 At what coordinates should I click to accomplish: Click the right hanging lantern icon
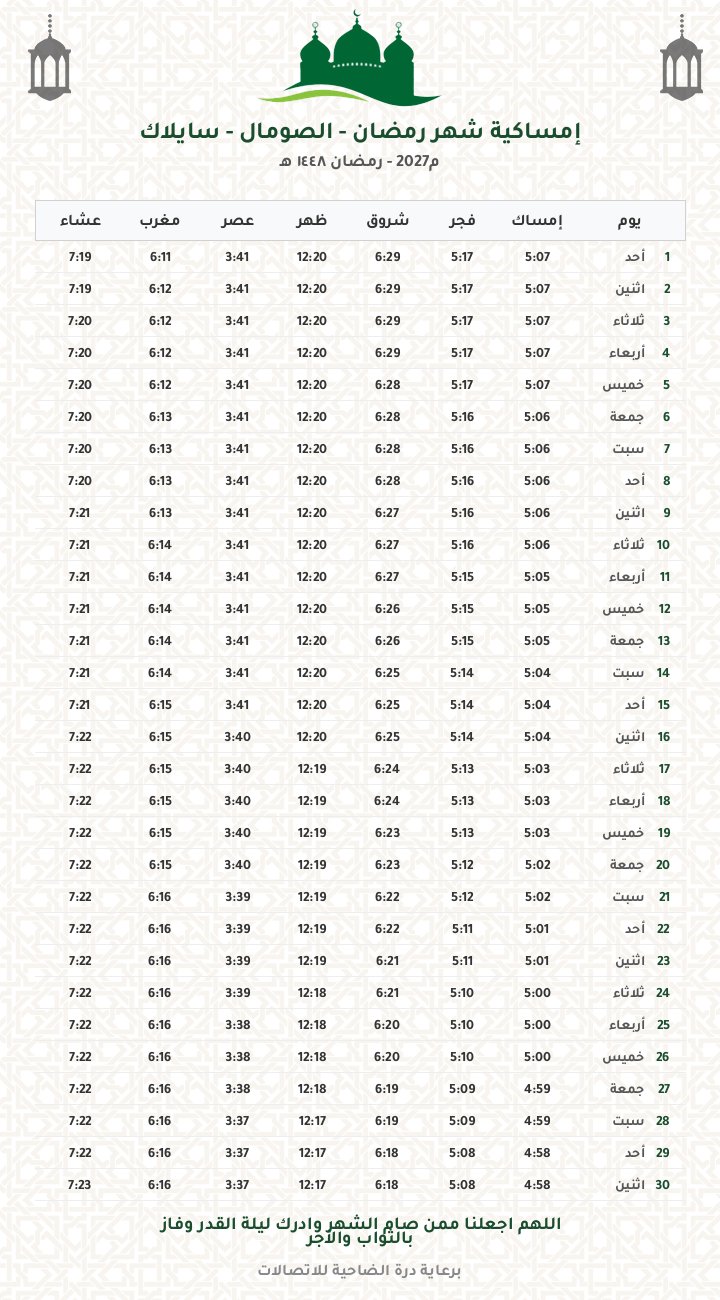(679, 58)
